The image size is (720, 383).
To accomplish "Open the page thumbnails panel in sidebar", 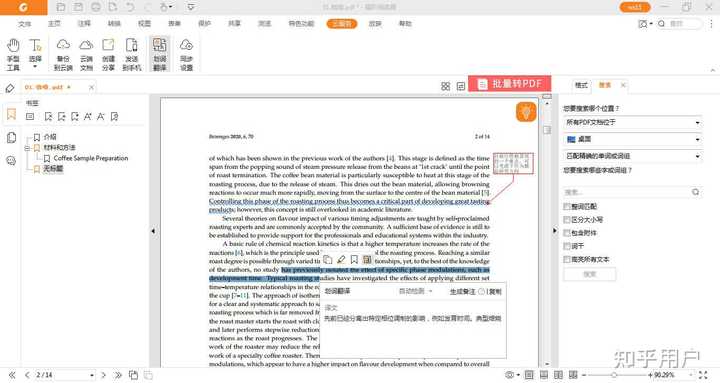I will (x=11, y=137).
